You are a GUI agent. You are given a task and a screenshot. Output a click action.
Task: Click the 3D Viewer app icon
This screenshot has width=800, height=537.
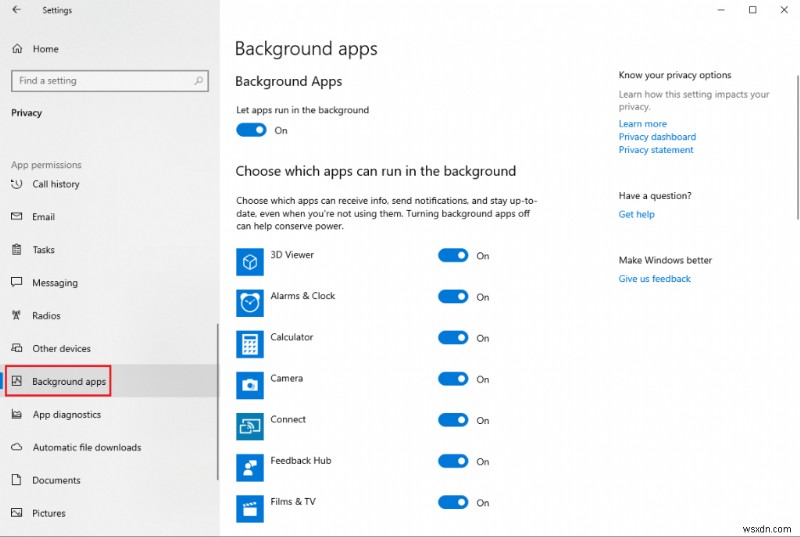250,262
